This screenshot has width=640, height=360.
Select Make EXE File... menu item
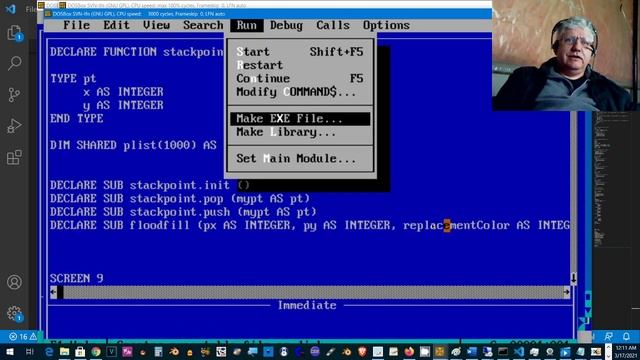click(300, 119)
